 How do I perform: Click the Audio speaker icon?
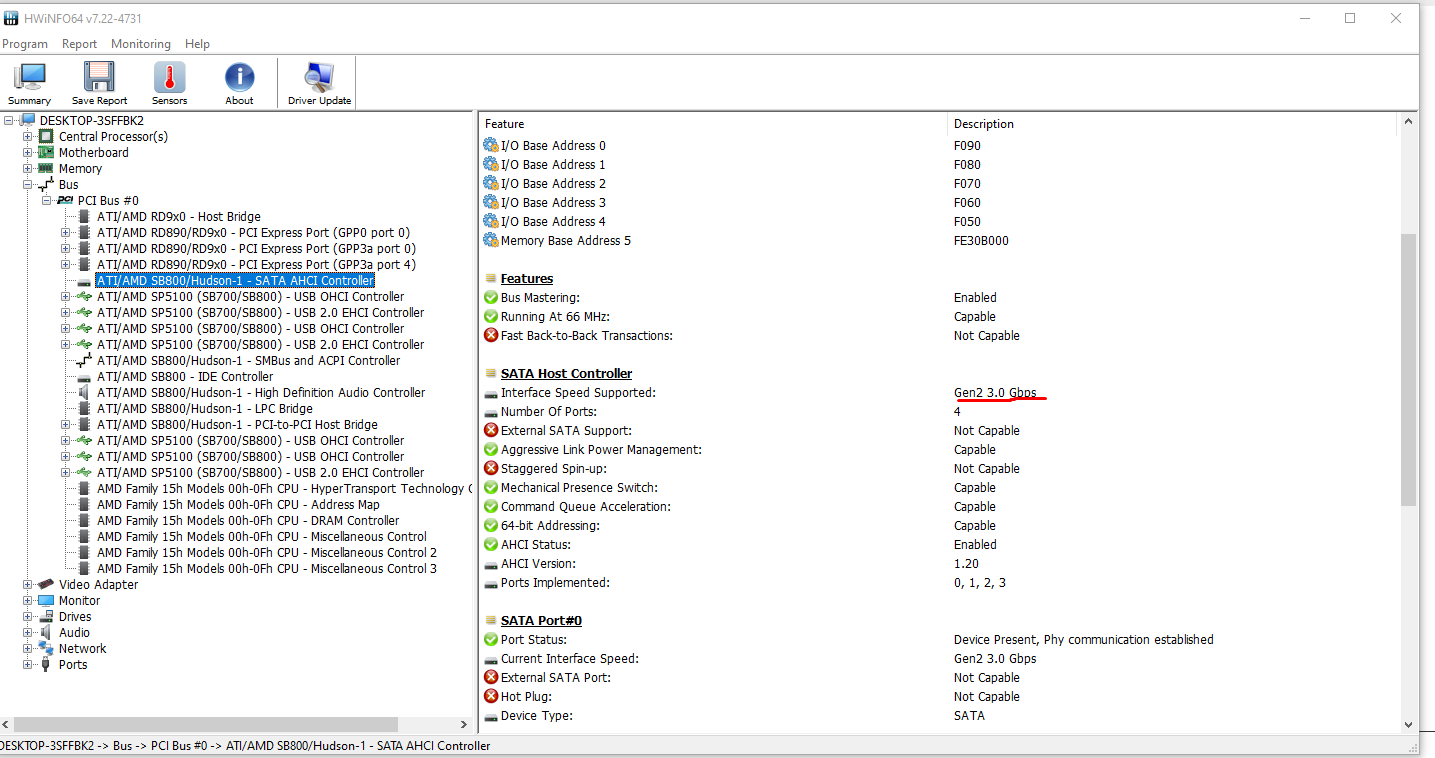(x=46, y=632)
